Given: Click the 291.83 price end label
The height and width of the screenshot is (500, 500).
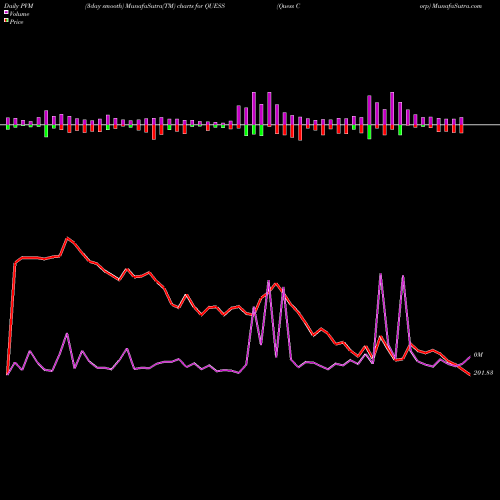Looking at the screenshot, I should (483, 373).
